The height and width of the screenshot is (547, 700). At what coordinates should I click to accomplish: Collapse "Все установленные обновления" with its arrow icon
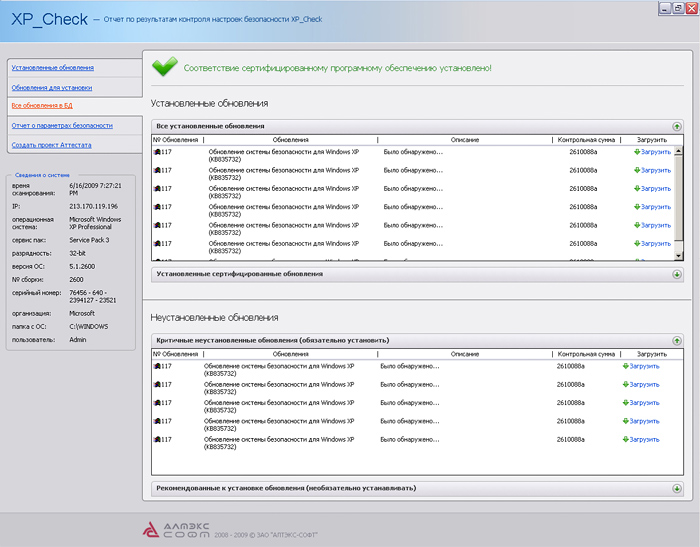click(677, 126)
